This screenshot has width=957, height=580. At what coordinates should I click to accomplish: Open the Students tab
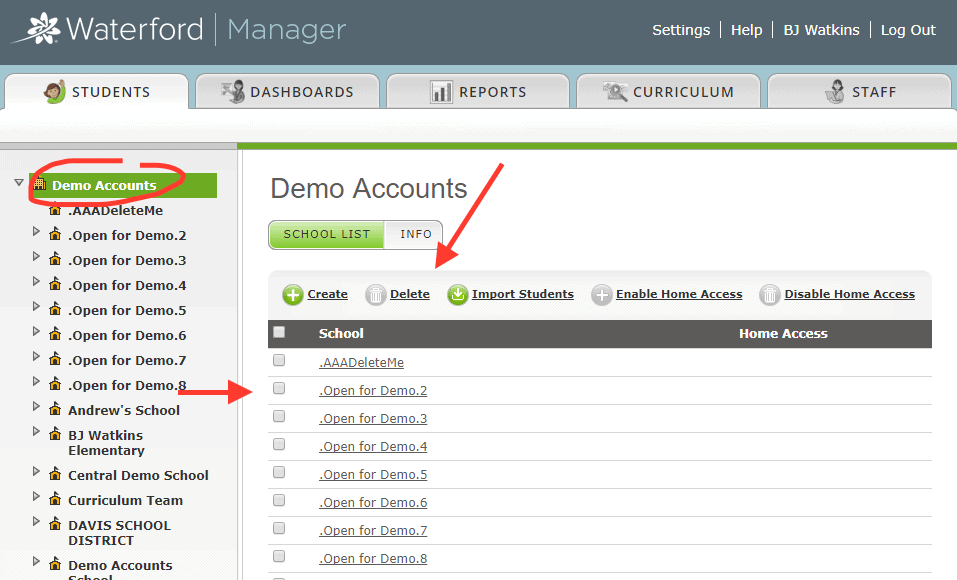[x=96, y=92]
